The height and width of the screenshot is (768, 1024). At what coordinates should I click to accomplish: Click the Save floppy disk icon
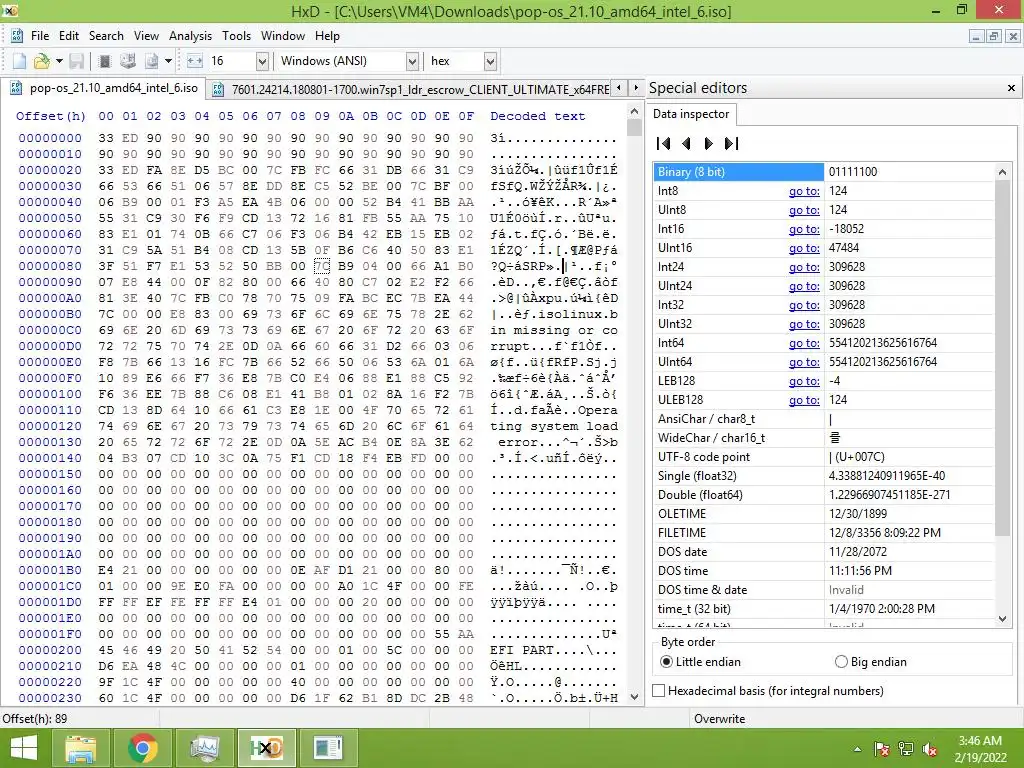coord(77,61)
